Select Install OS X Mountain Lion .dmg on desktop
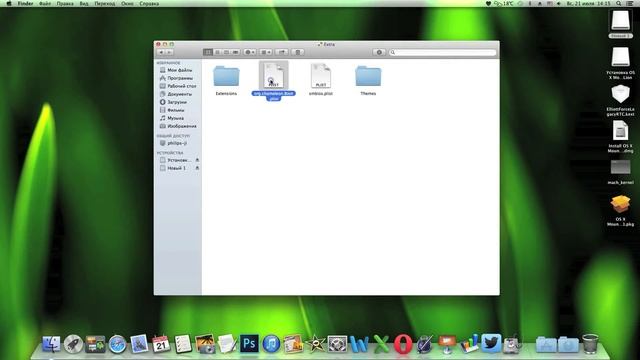 (x=620, y=137)
